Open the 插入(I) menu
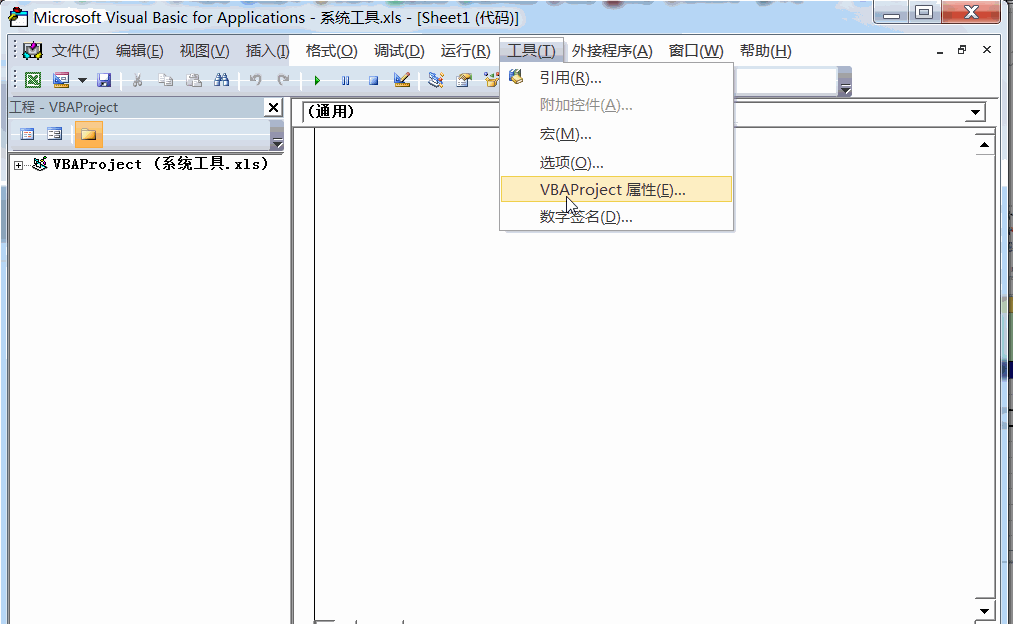1013x624 pixels. [267, 51]
